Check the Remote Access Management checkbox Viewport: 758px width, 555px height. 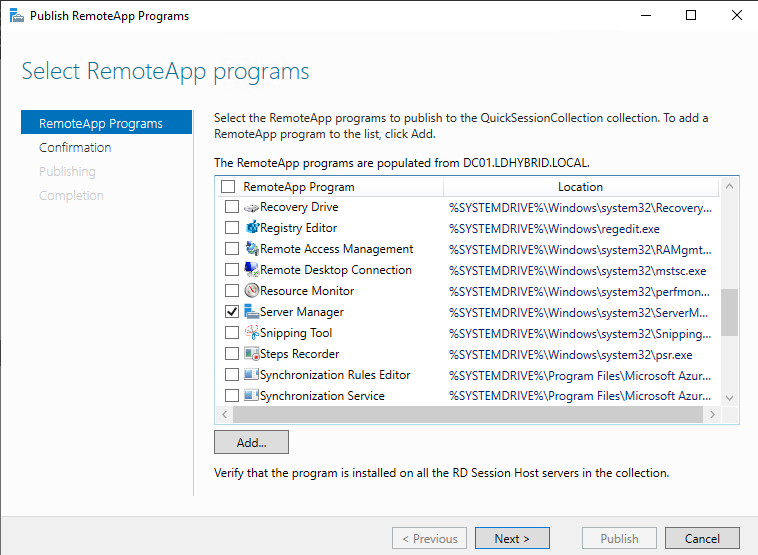pyautogui.click(x=232, y=249)
